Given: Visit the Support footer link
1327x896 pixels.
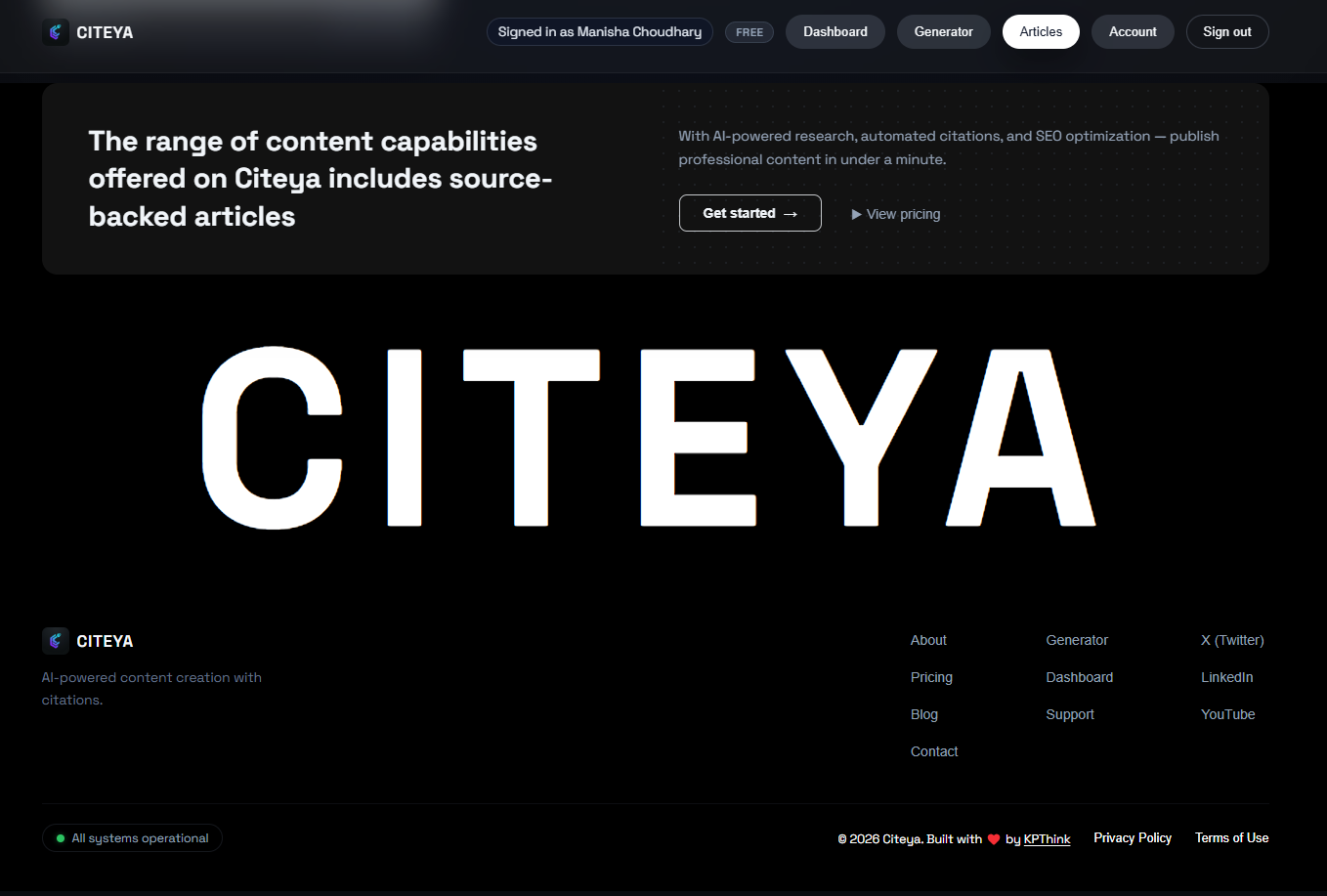Looking at the screenshot, I should pos(1069,714).
